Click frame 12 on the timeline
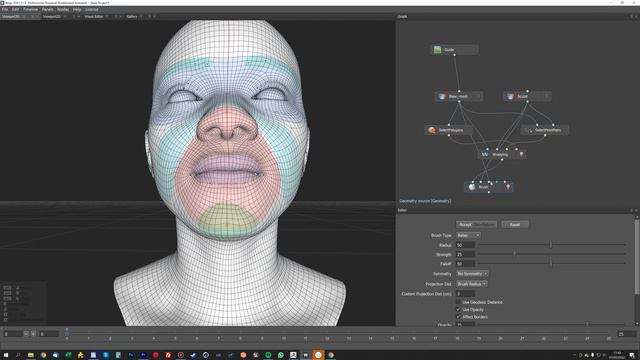640x360 pixels. coord(327,338)
